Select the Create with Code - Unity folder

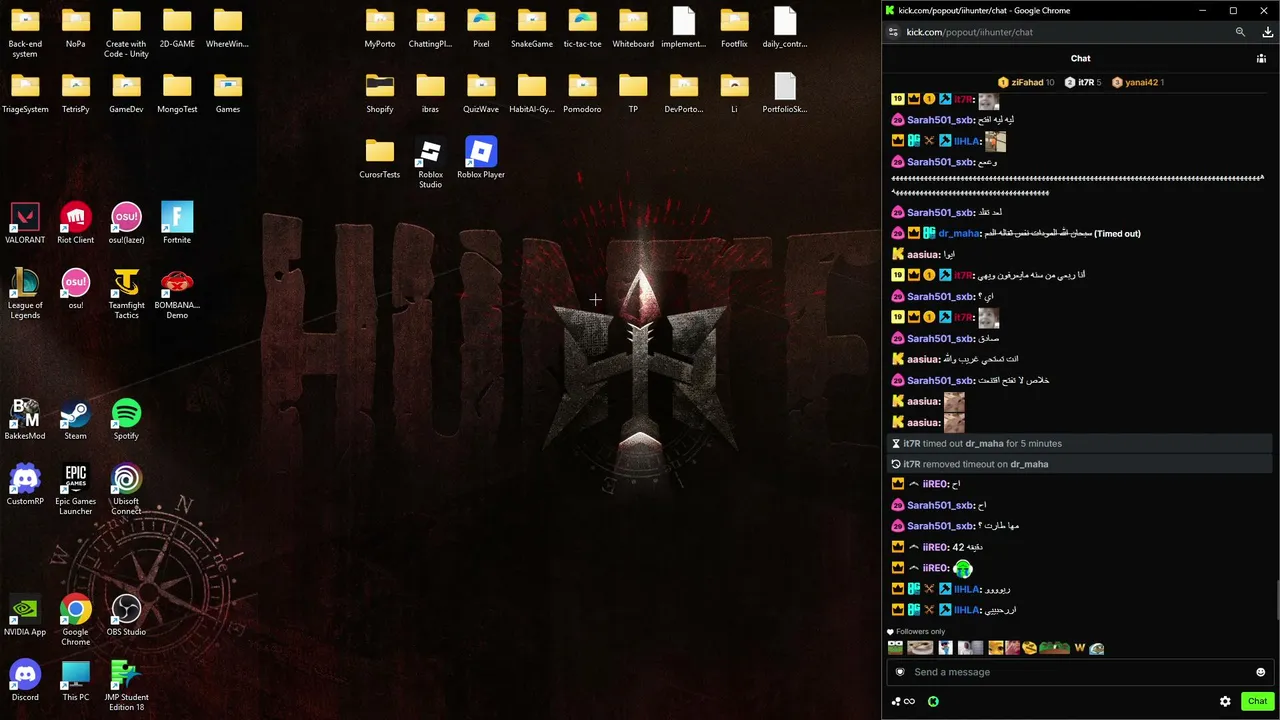point(126,32)
